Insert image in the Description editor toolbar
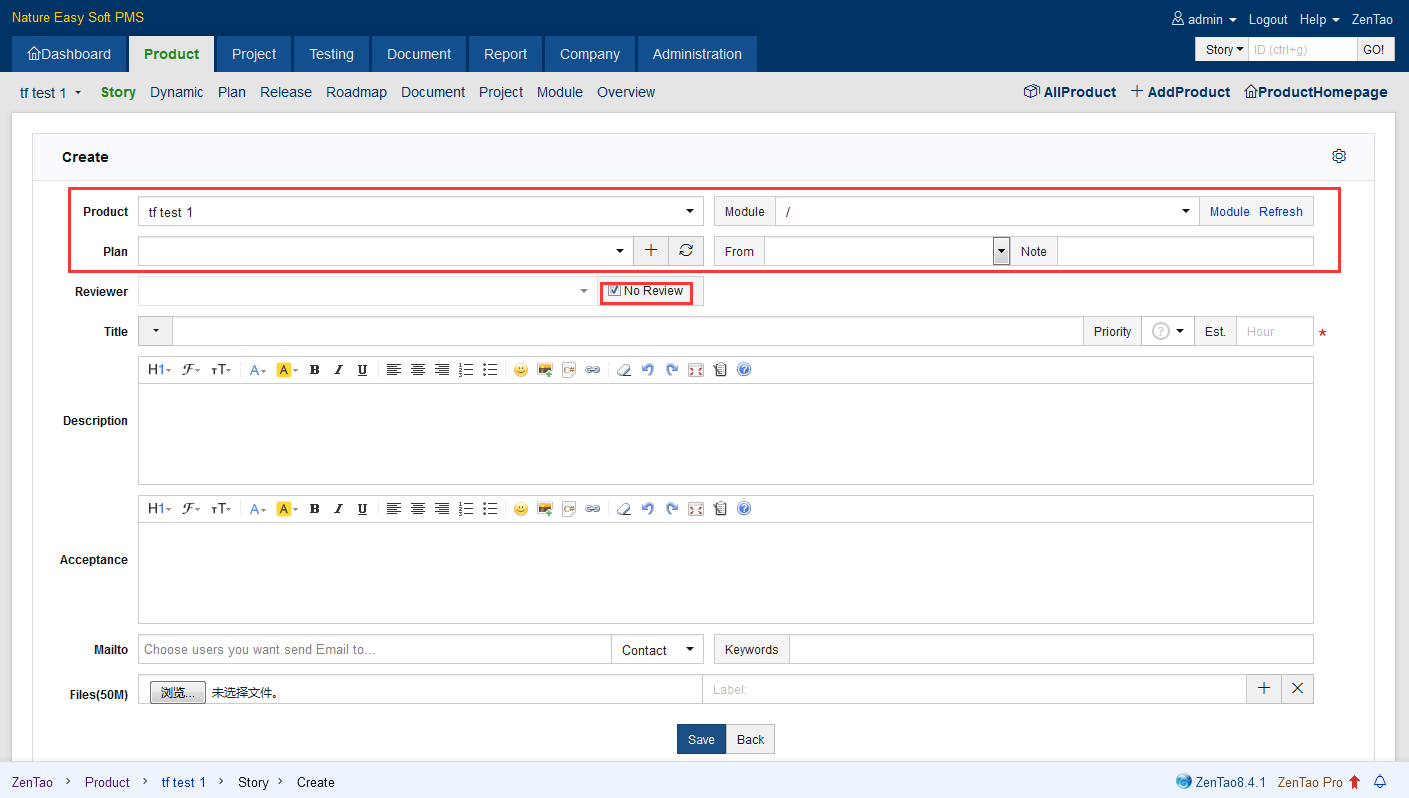 pos(545,370)
